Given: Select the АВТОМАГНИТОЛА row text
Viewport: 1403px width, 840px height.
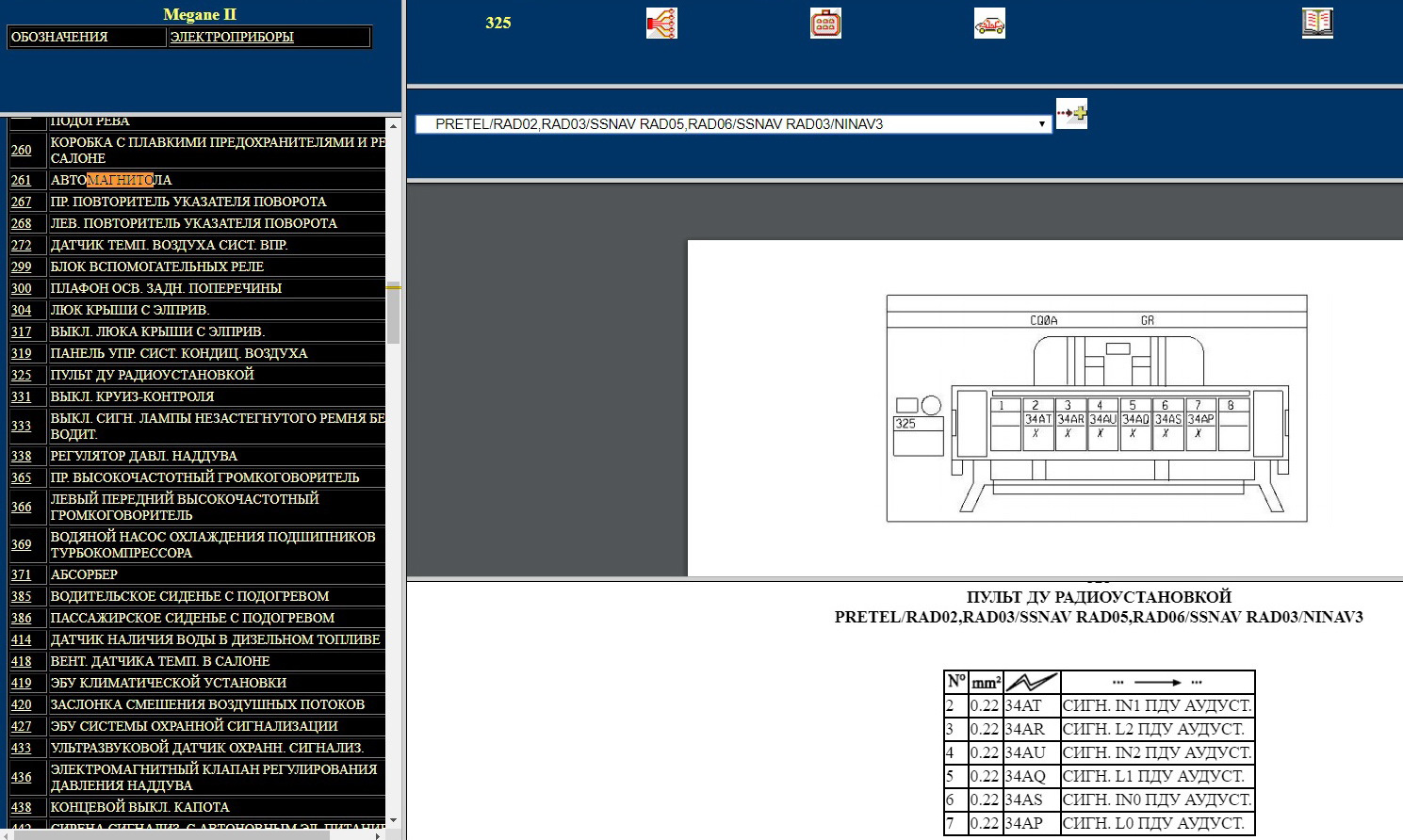Looking at the screenshot, I should point(111,180).
